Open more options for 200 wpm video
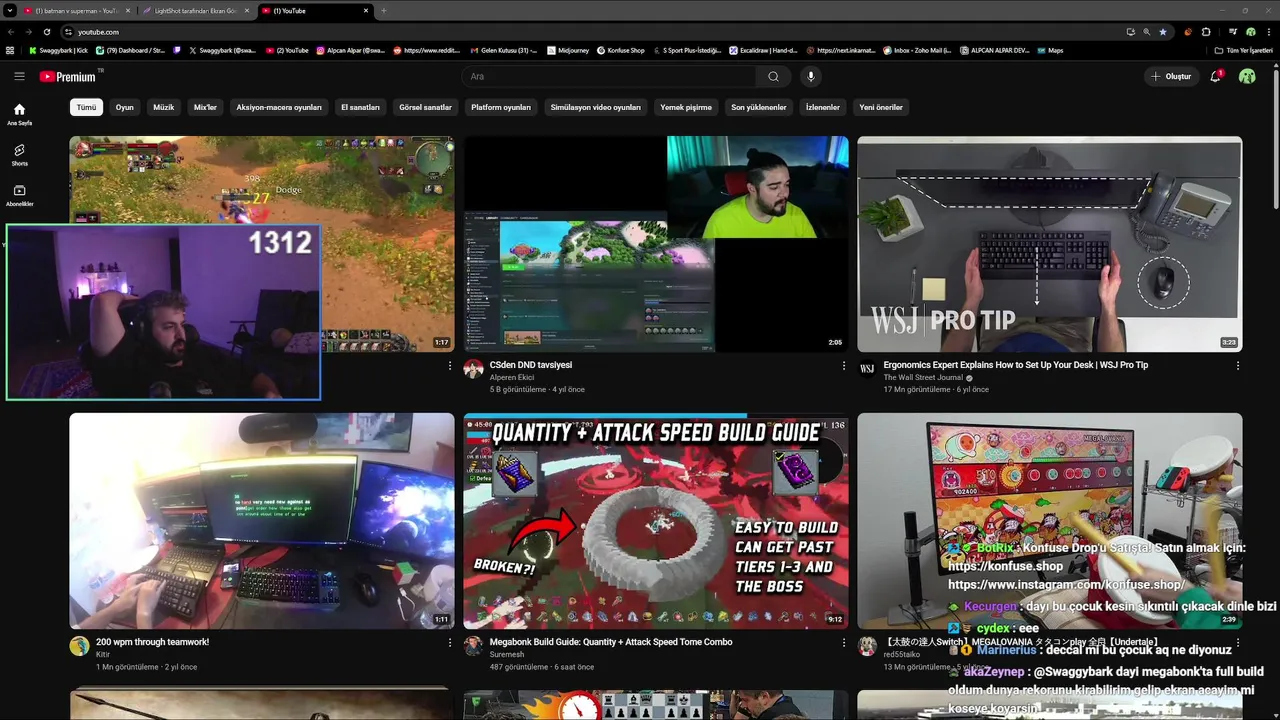Image resolution: width=1280 pixels, height=720 pixels. (450, 643)
